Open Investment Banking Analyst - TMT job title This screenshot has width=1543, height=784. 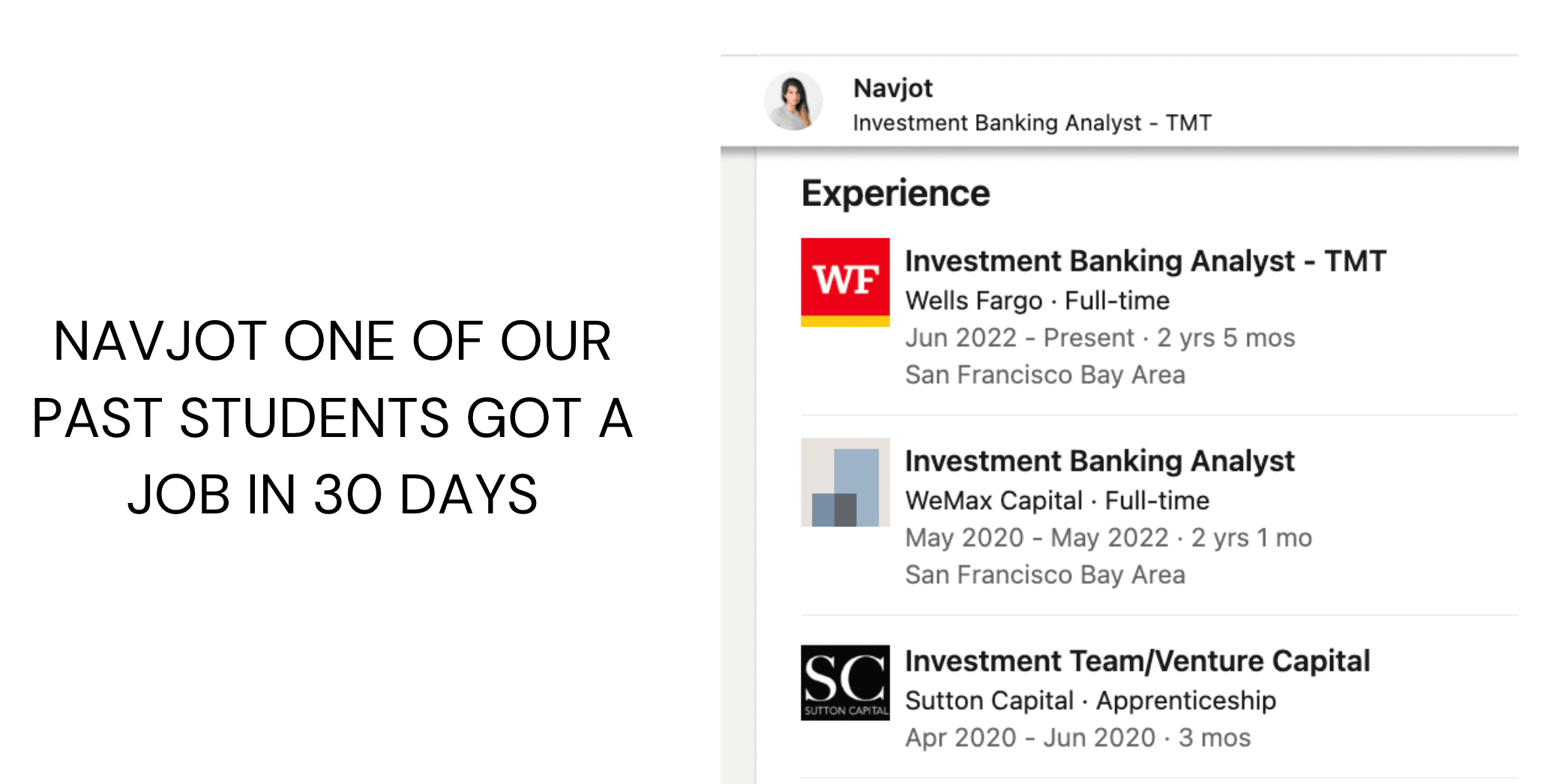1146,261
